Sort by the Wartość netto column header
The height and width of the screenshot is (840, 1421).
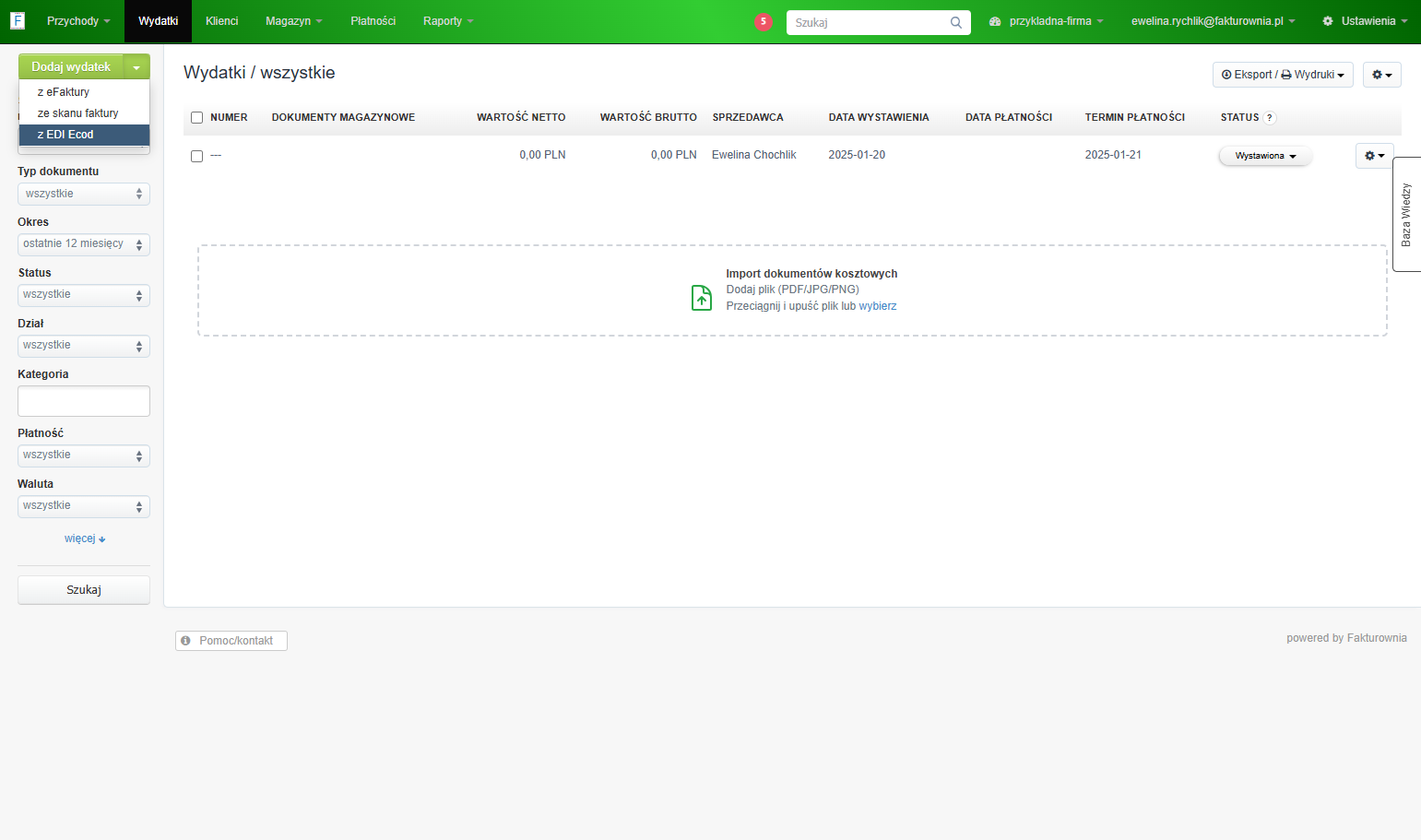click(521, 118)
